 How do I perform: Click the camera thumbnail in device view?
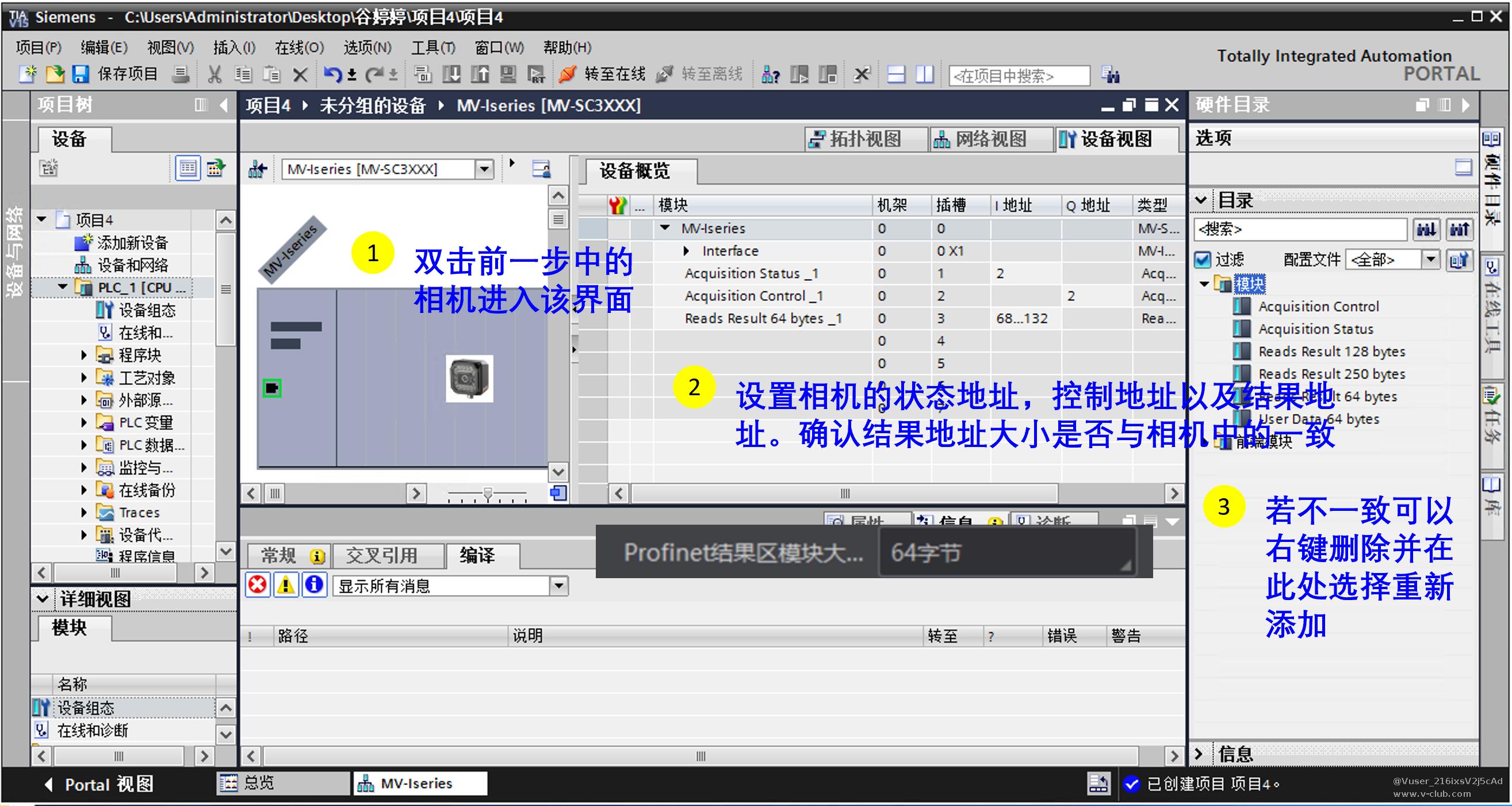(x=469, y=379)
